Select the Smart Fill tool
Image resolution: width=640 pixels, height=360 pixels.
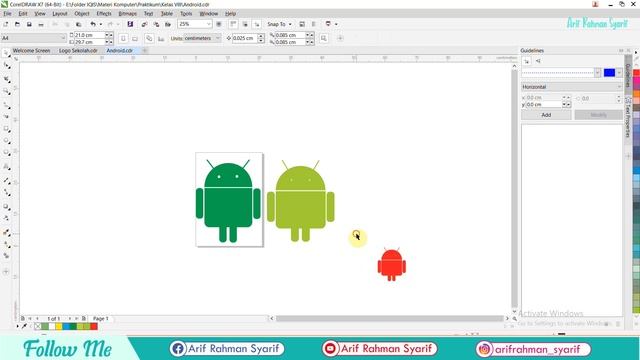click(x=6, y=256)
